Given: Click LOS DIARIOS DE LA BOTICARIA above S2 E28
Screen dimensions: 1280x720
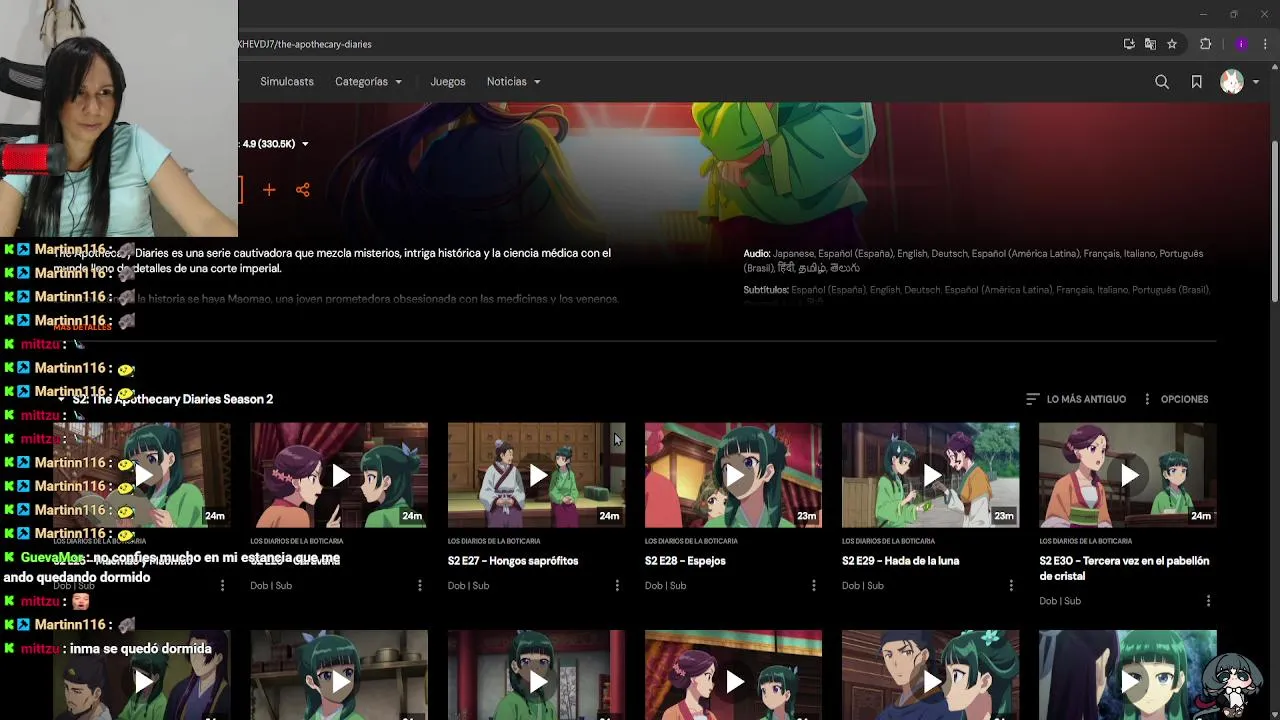Looking at the screenshot, I should (x=691, y=541).
